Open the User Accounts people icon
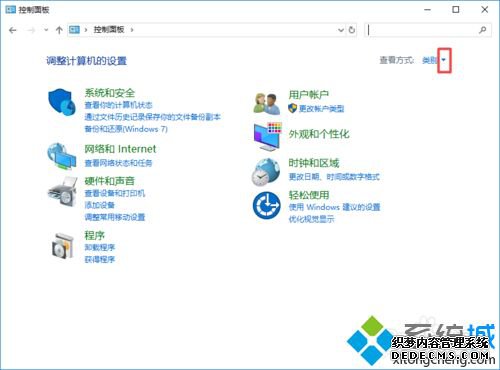This screenshot has width=500, height=370. point(267,104)
